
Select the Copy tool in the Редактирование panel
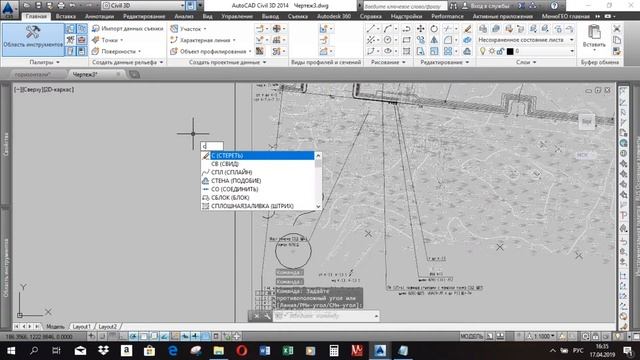coord(420,40)
